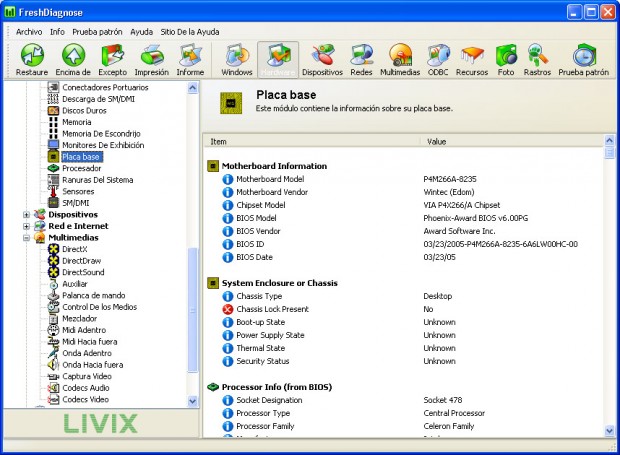Select Mezclador tree item

click(x=79, y=319)
